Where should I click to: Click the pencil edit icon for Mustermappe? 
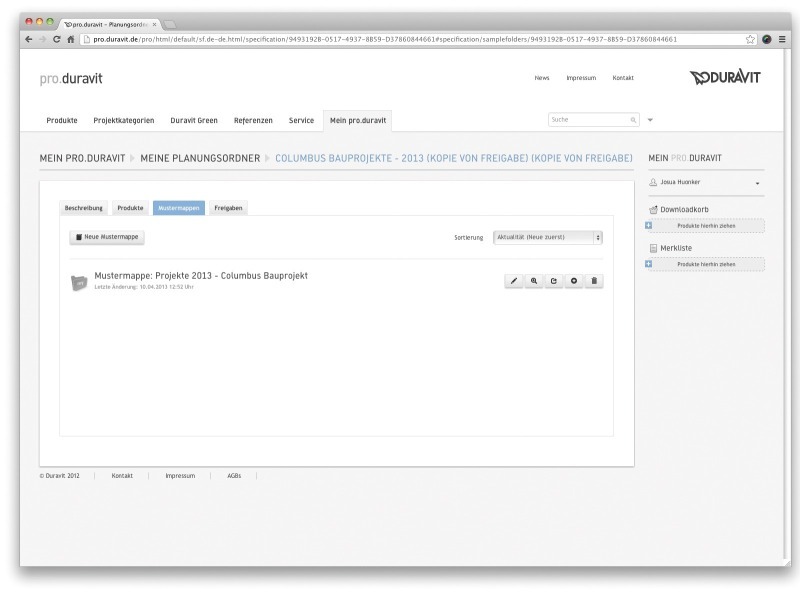click(x=515, y=281)
